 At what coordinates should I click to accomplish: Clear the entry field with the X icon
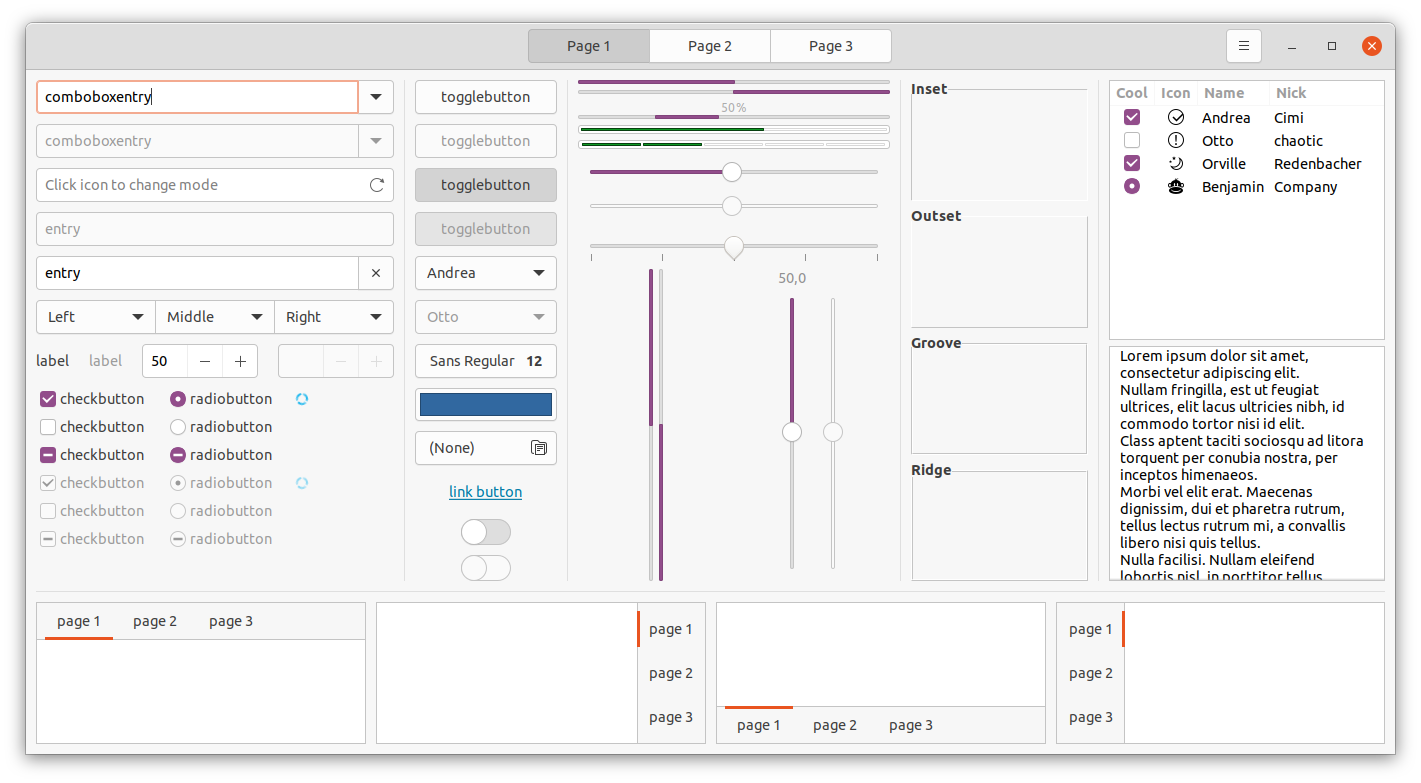click(376, 273)
